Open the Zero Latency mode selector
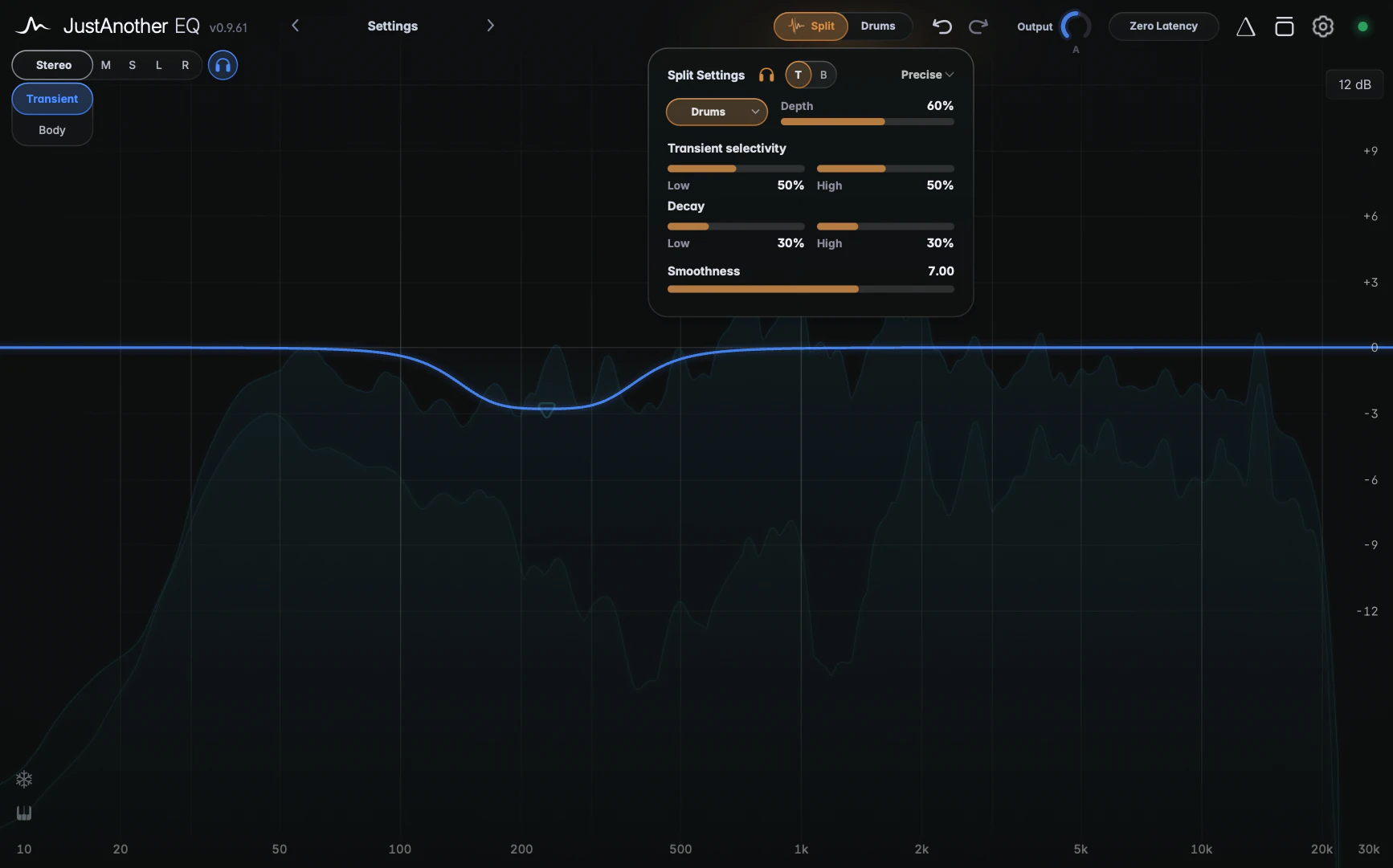The image size is (1393, 868). (x=1163, y=26)
